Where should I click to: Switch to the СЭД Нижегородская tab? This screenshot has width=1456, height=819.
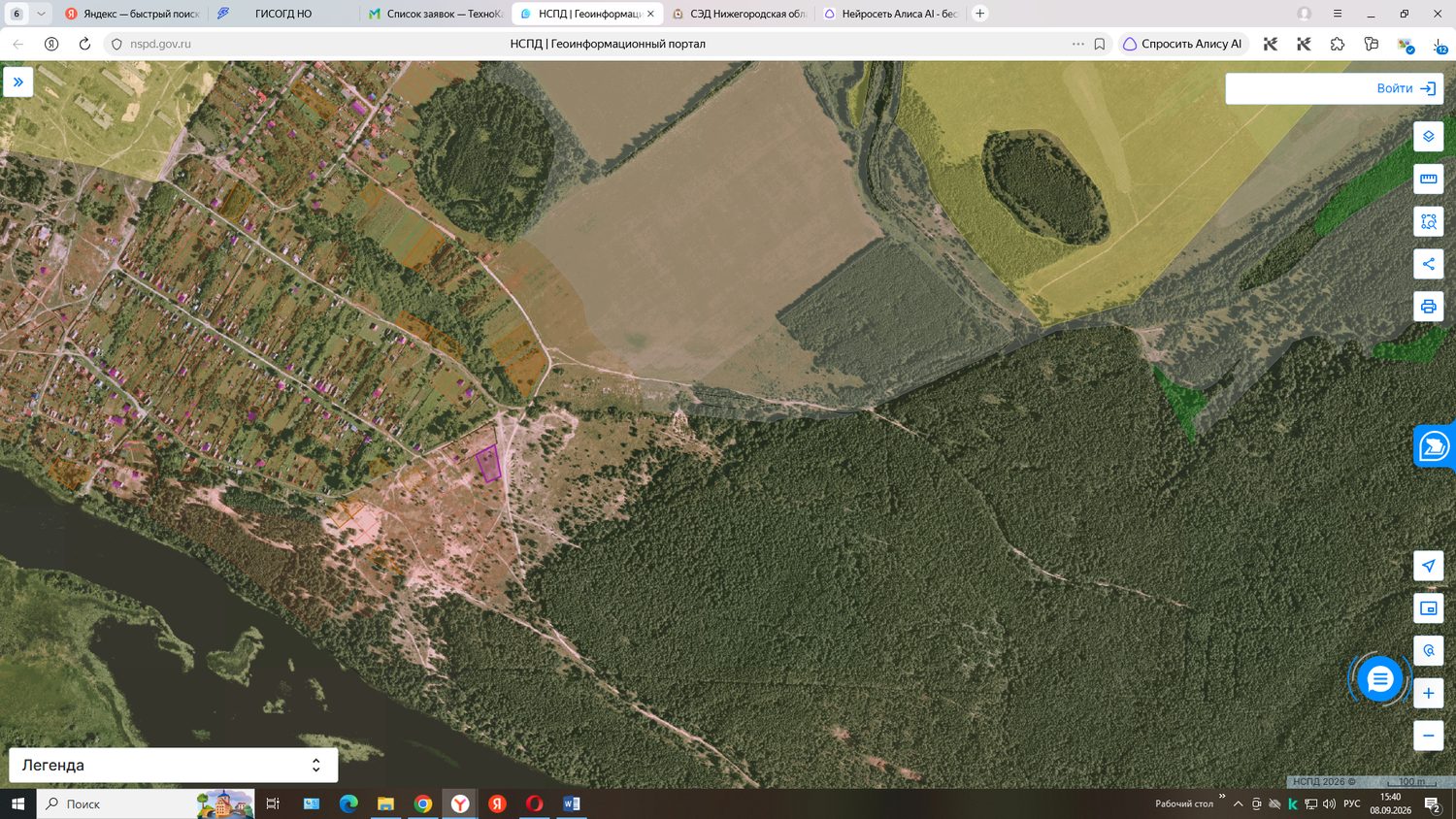click(739, 14)
